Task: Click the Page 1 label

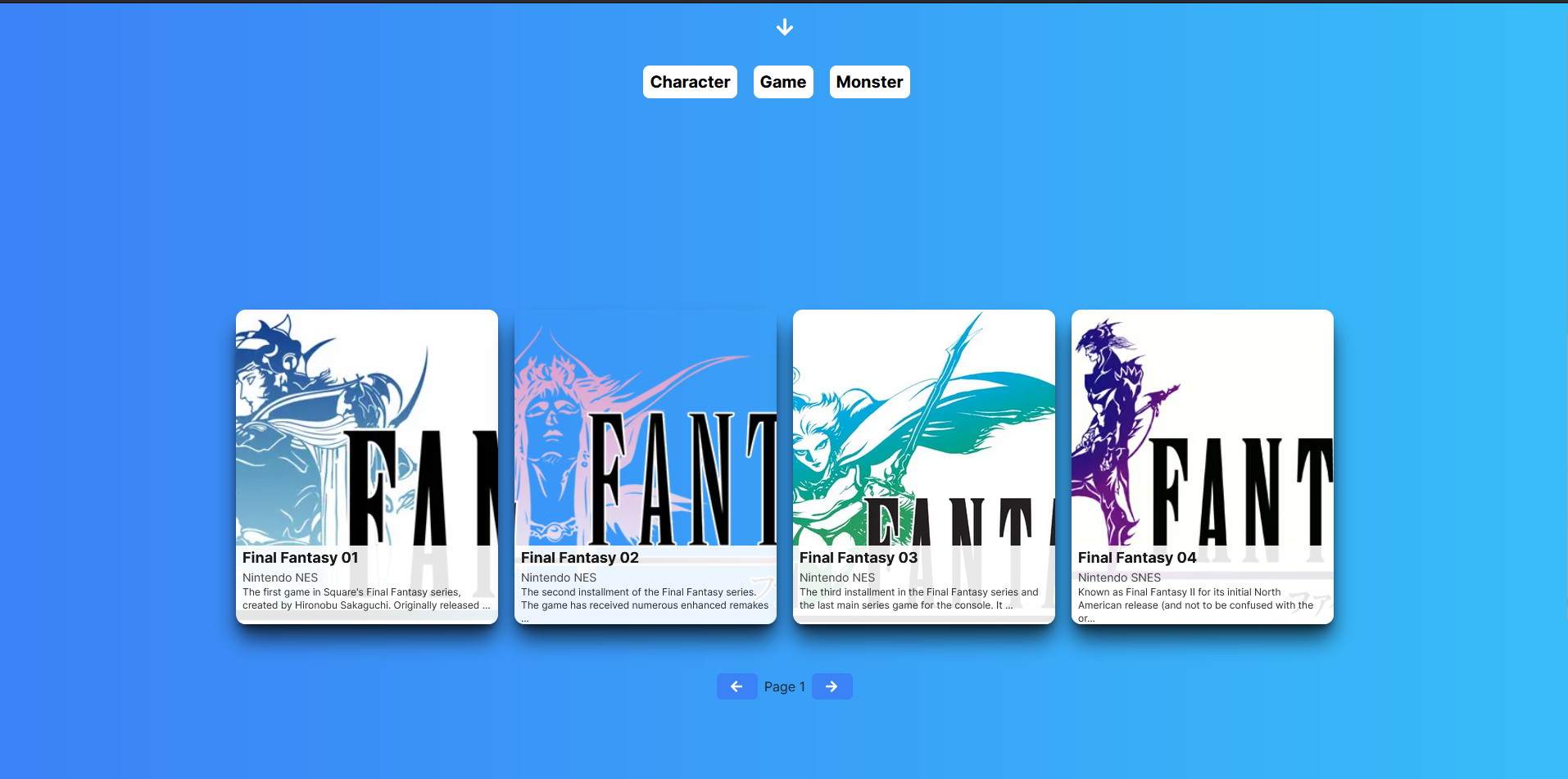Action: (x=784, y=686)
